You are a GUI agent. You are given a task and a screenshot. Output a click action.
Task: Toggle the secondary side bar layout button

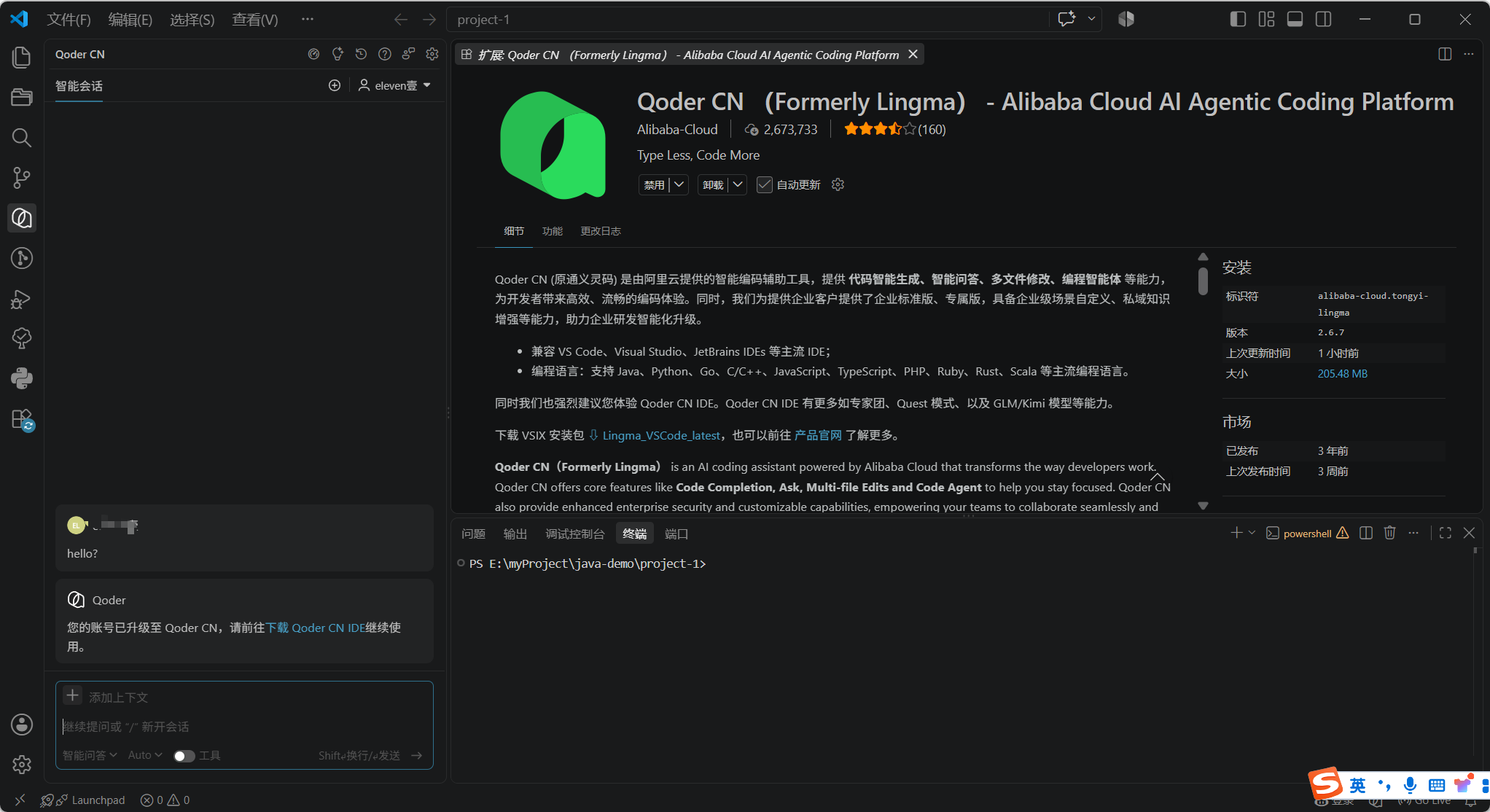coord(1323,19)
